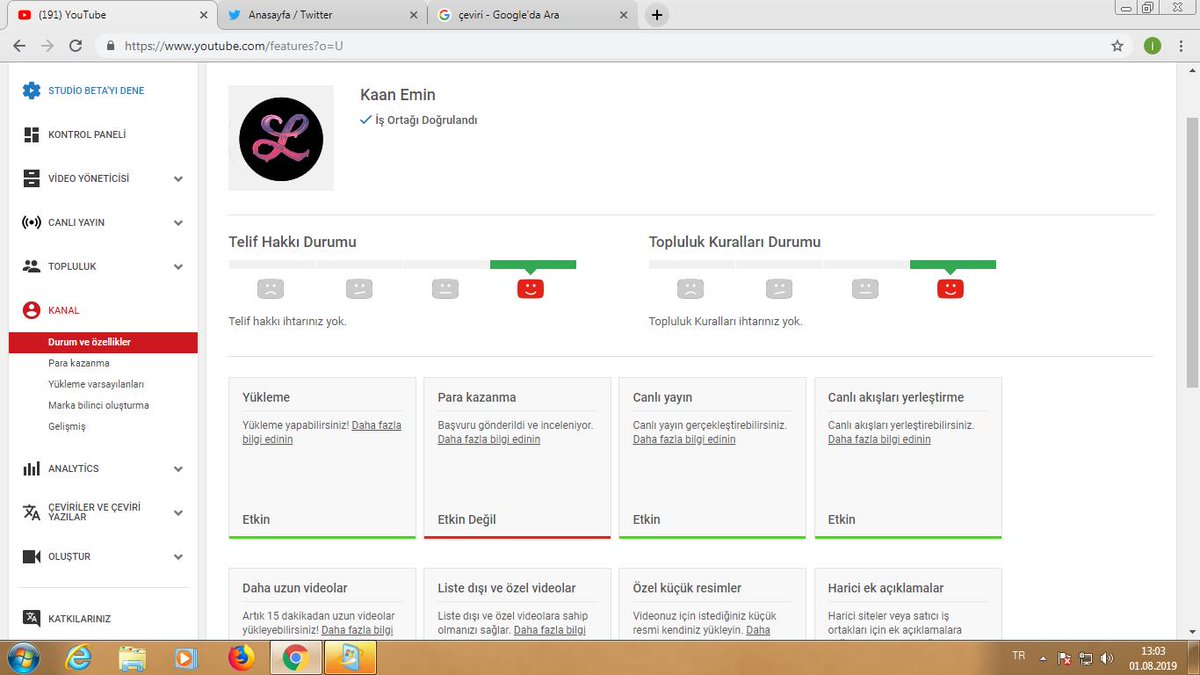Click Daha fazla bilgi under Daha uzun videolar
Viewport: 1200px width, 675px height.
[x=357, y=630]
